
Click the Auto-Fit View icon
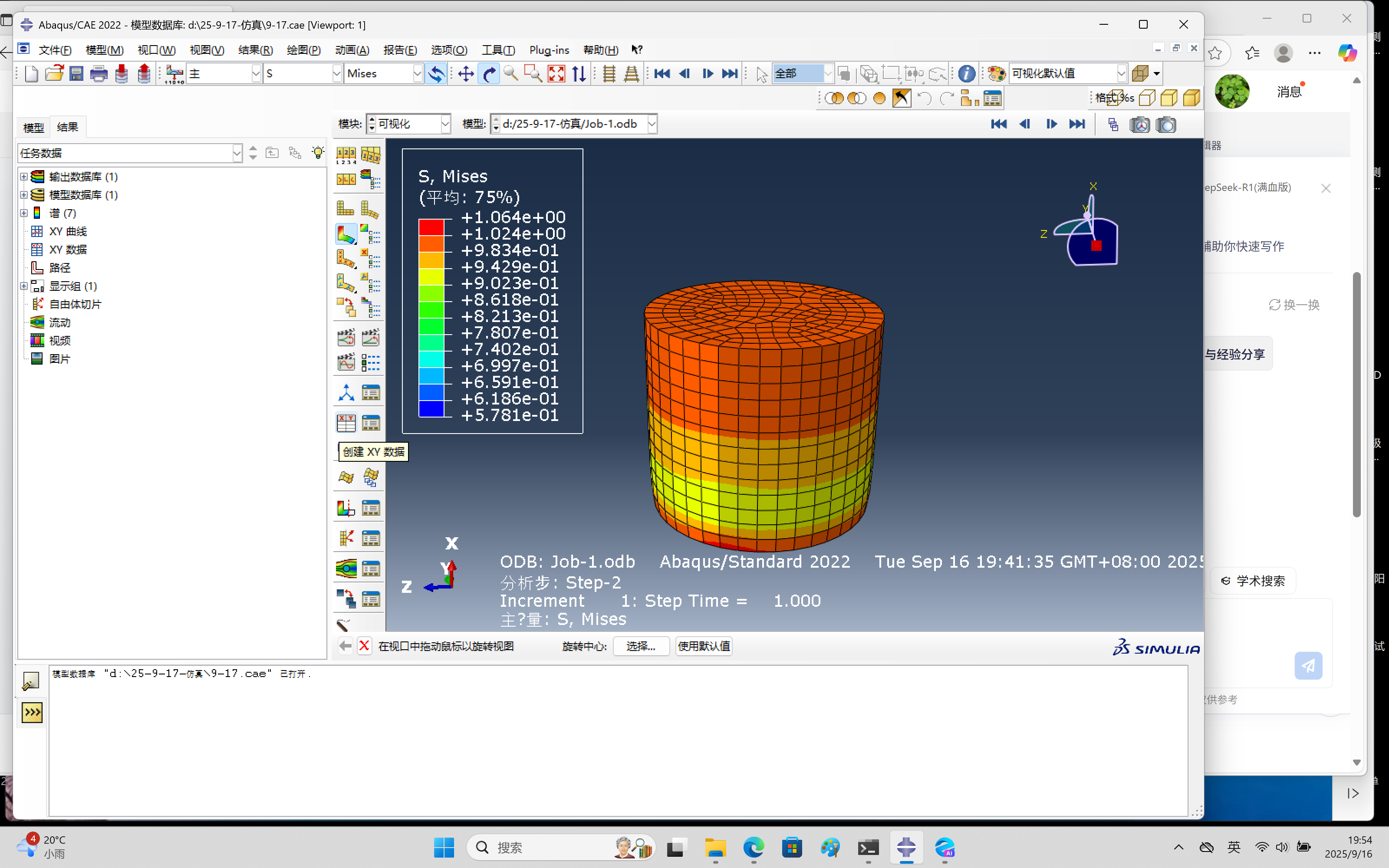556,73
